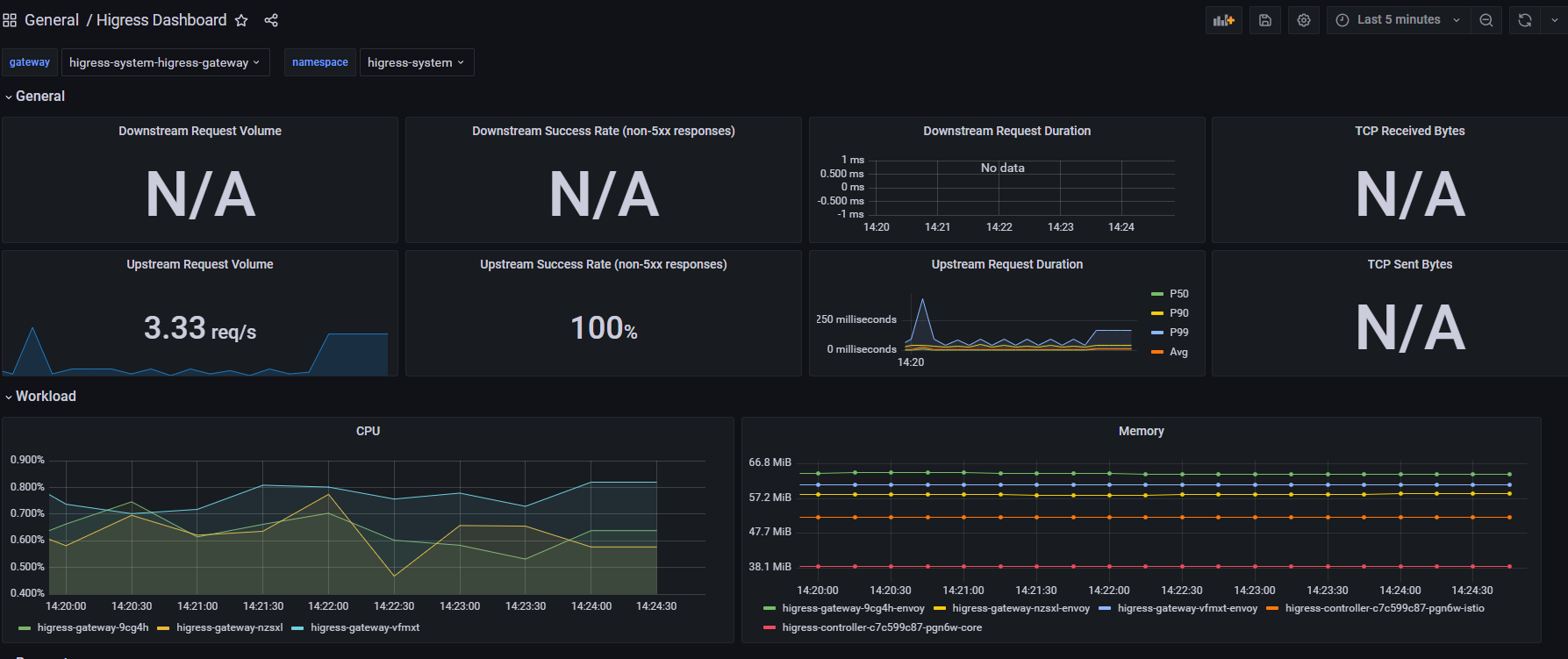Screen dimensions: 1568x659
Task: Click No data text in duration panel
Action: (x=1002, y=168)
